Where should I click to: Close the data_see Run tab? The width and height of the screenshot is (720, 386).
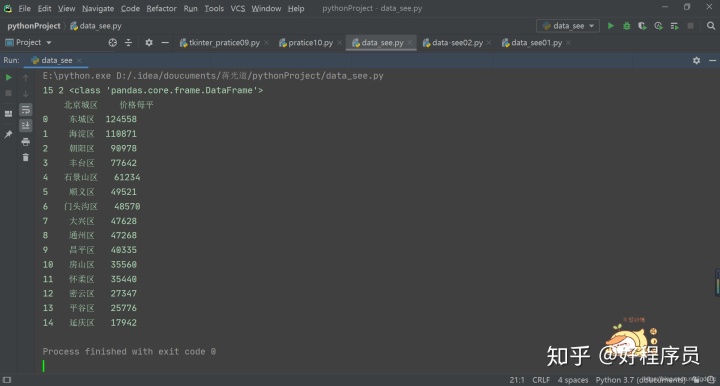(79, 61)
